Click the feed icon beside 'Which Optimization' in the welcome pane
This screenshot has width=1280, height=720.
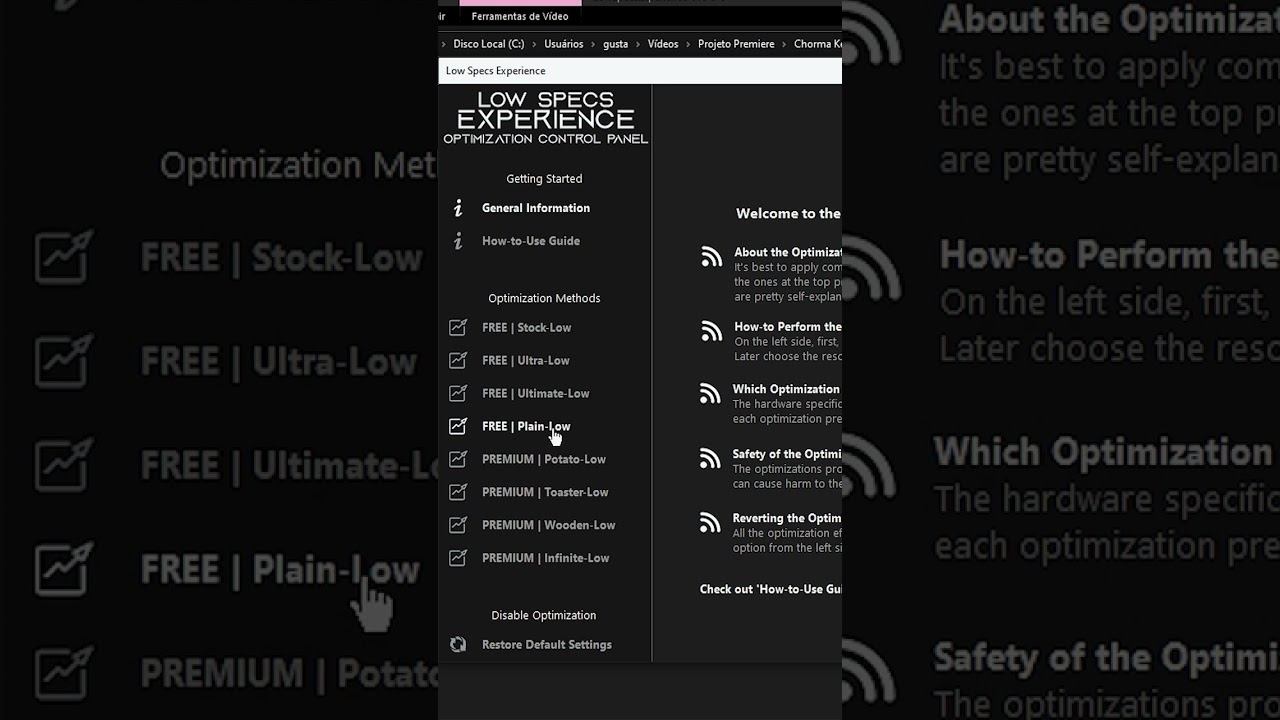[x=710, y=394]
